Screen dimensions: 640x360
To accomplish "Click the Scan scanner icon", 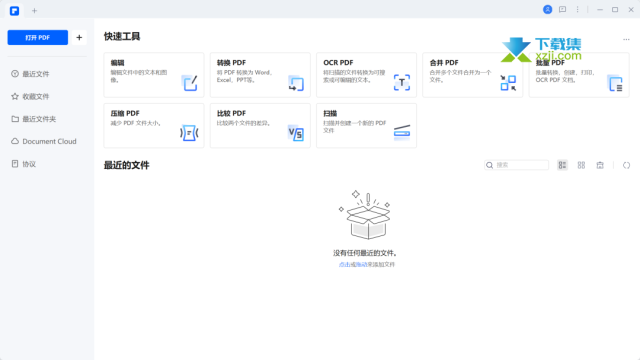I will tap(402, 132).
